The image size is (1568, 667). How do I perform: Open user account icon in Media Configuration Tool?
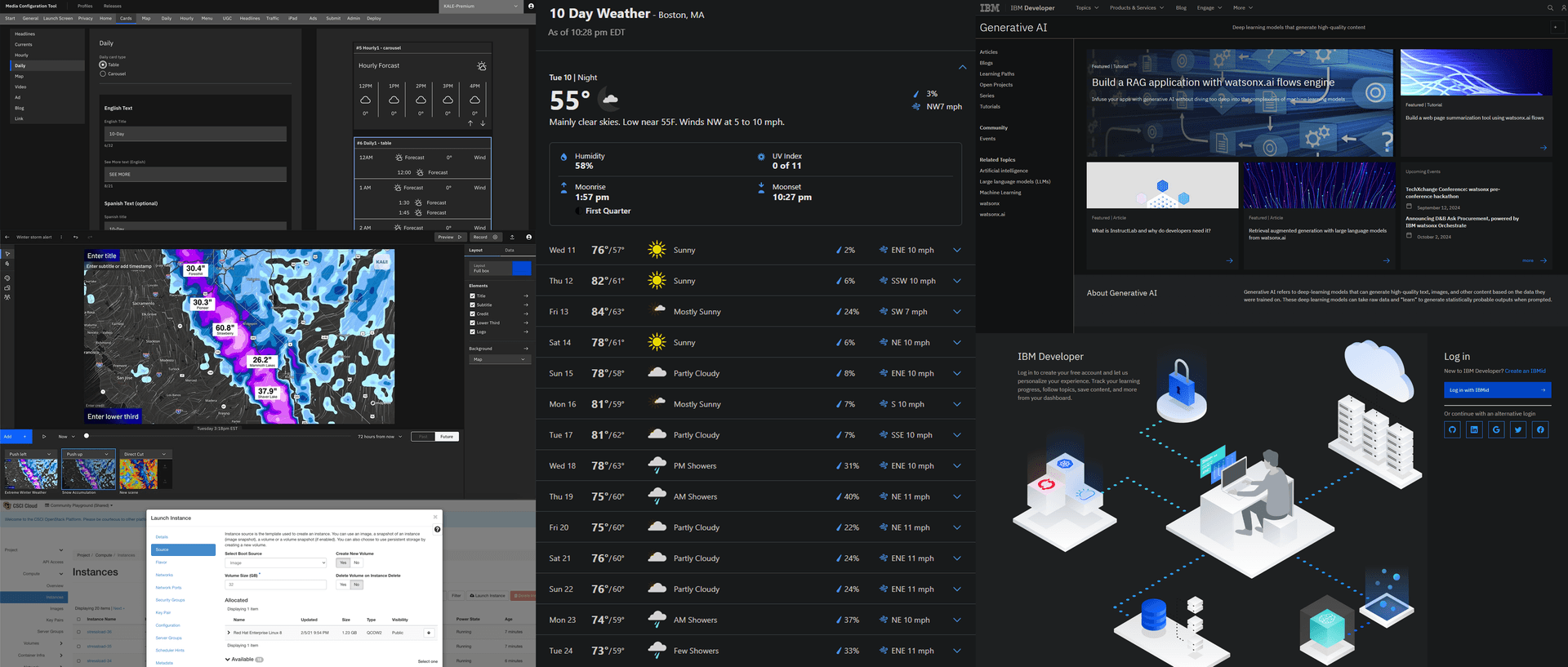pos(531,6)
